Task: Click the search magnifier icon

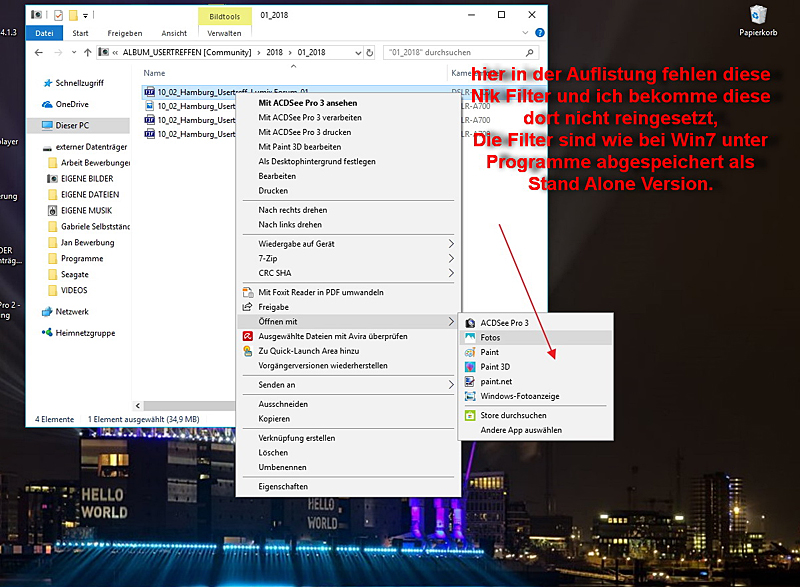Action: pos(530,53)
